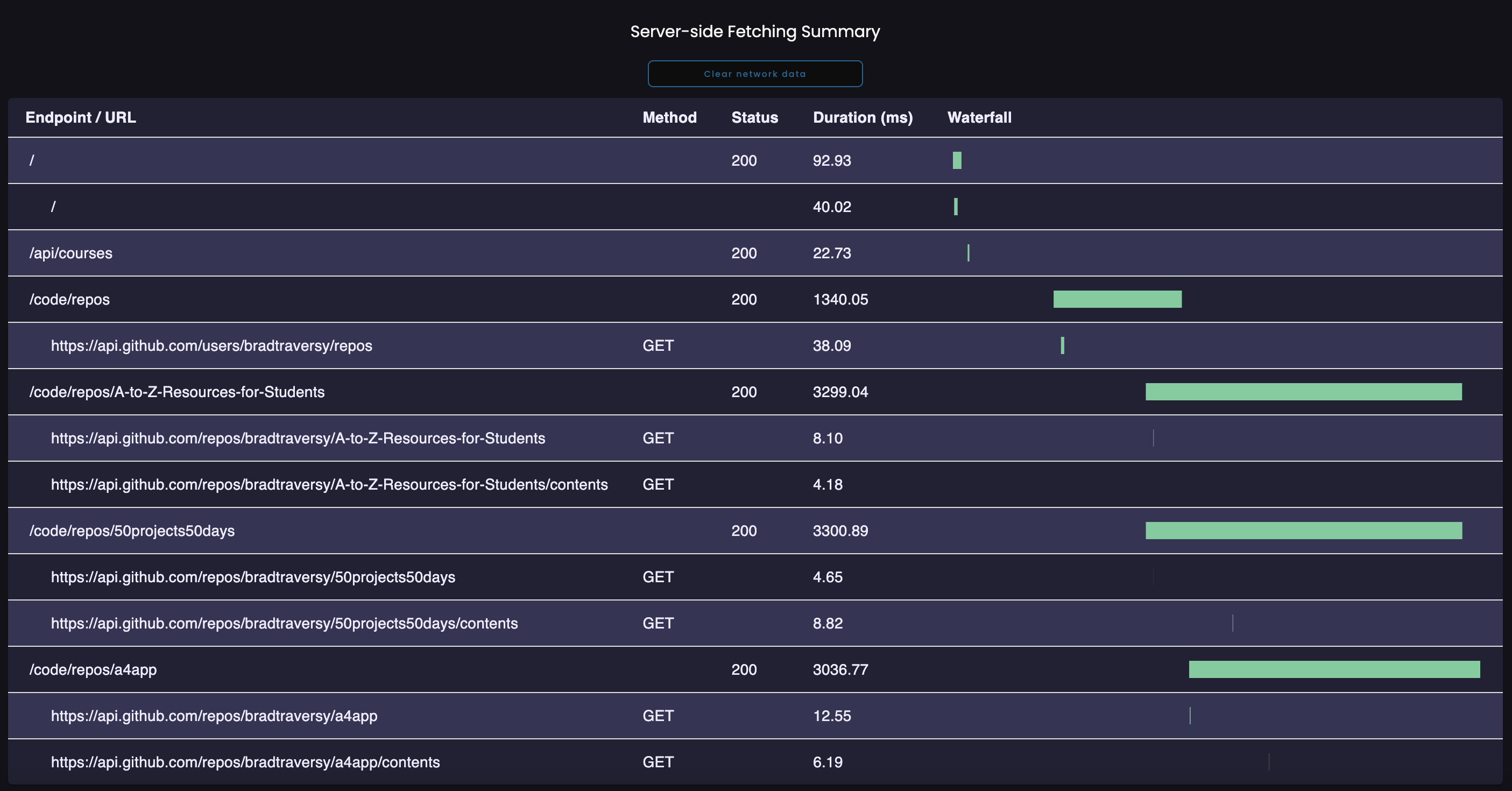Click the 3299.04 duration value

[840, 392]
